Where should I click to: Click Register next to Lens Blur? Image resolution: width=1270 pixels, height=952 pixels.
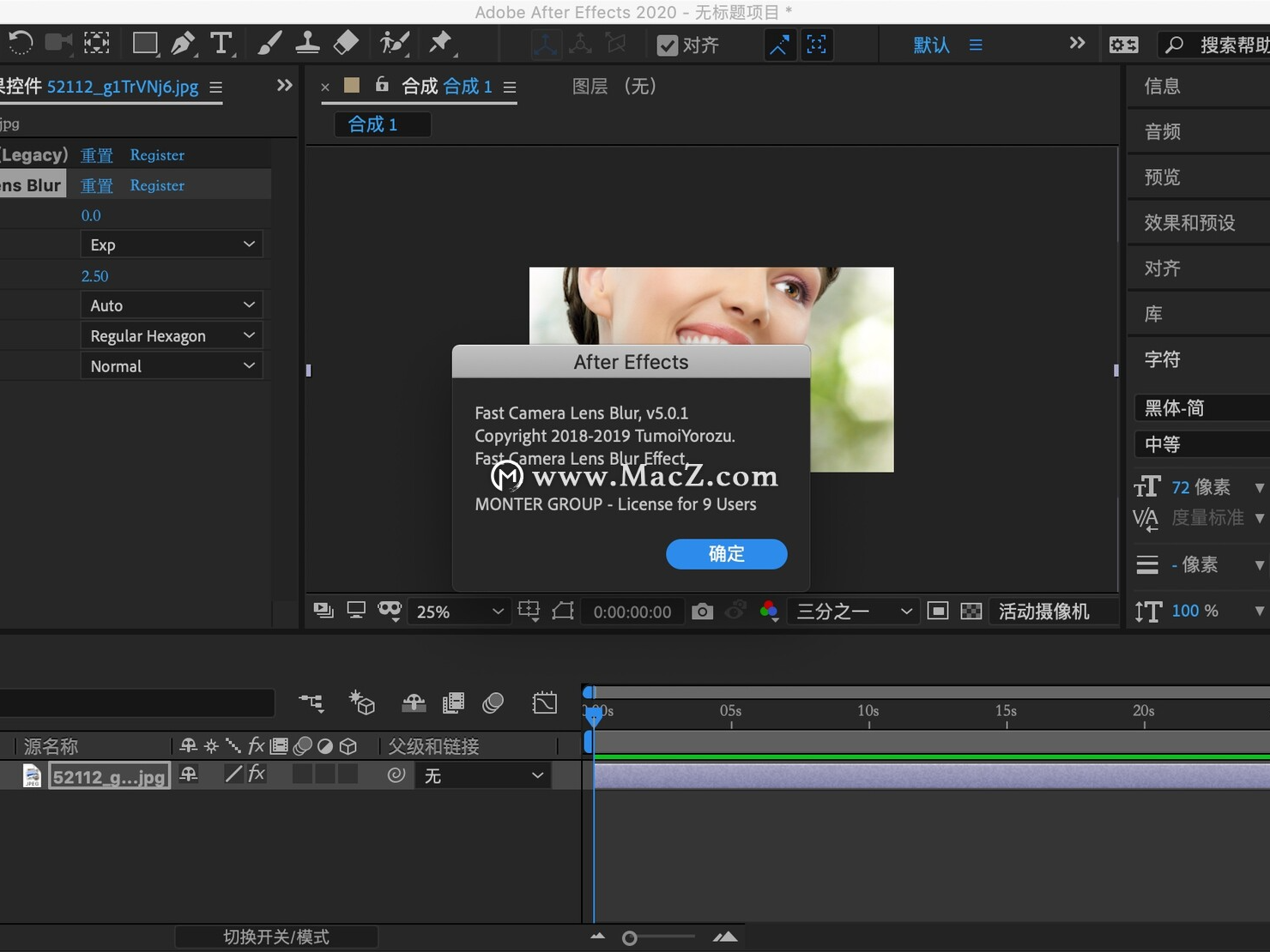point(157,185)
